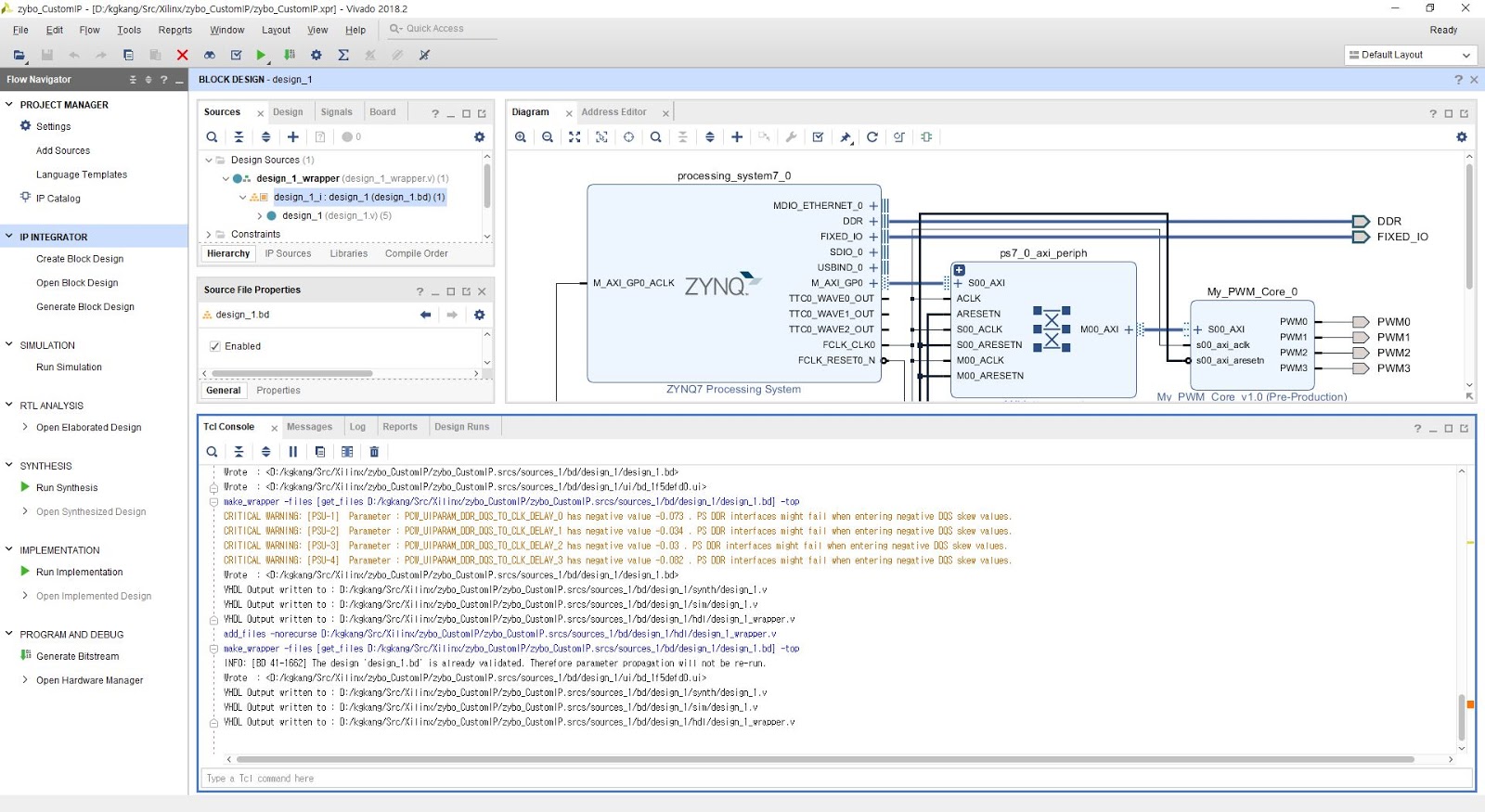The width and height of the screenshot is (1485, 812).
Task: Open project icon in main toolbar
Action: coord(19,55)
